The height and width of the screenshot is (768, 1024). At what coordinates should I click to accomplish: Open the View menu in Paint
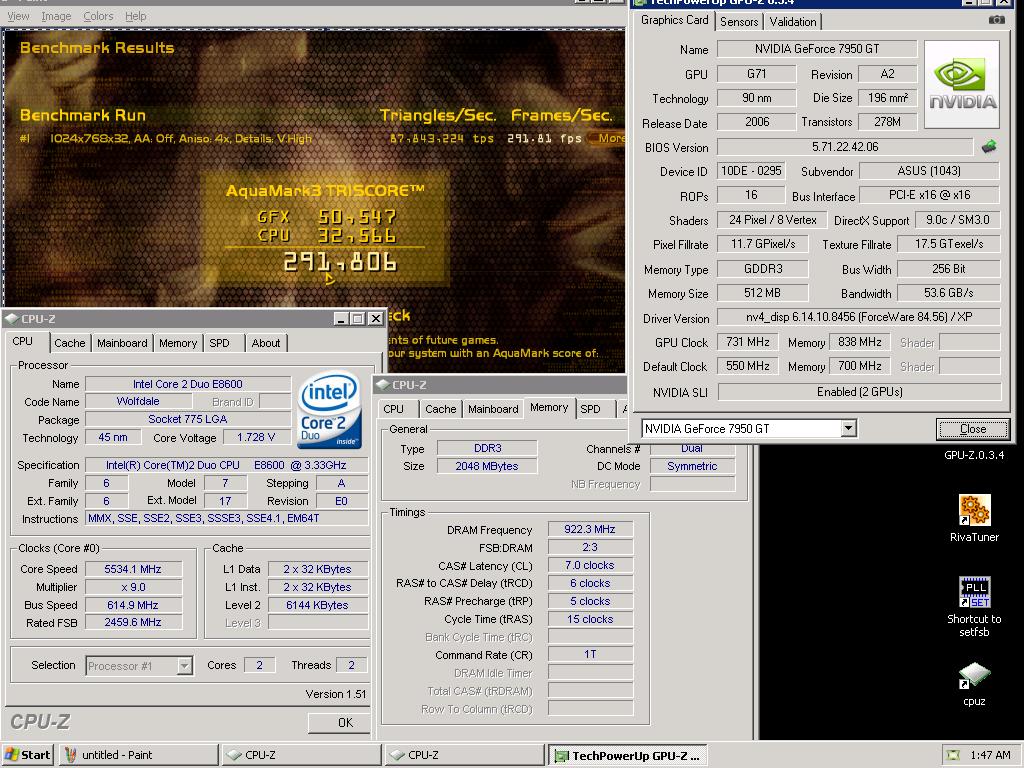(x=18, y=16)
